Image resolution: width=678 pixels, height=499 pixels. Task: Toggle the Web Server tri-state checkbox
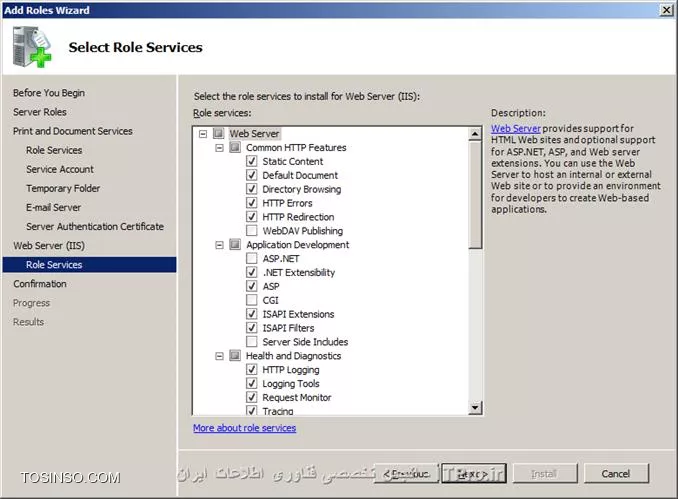[219, 134]
